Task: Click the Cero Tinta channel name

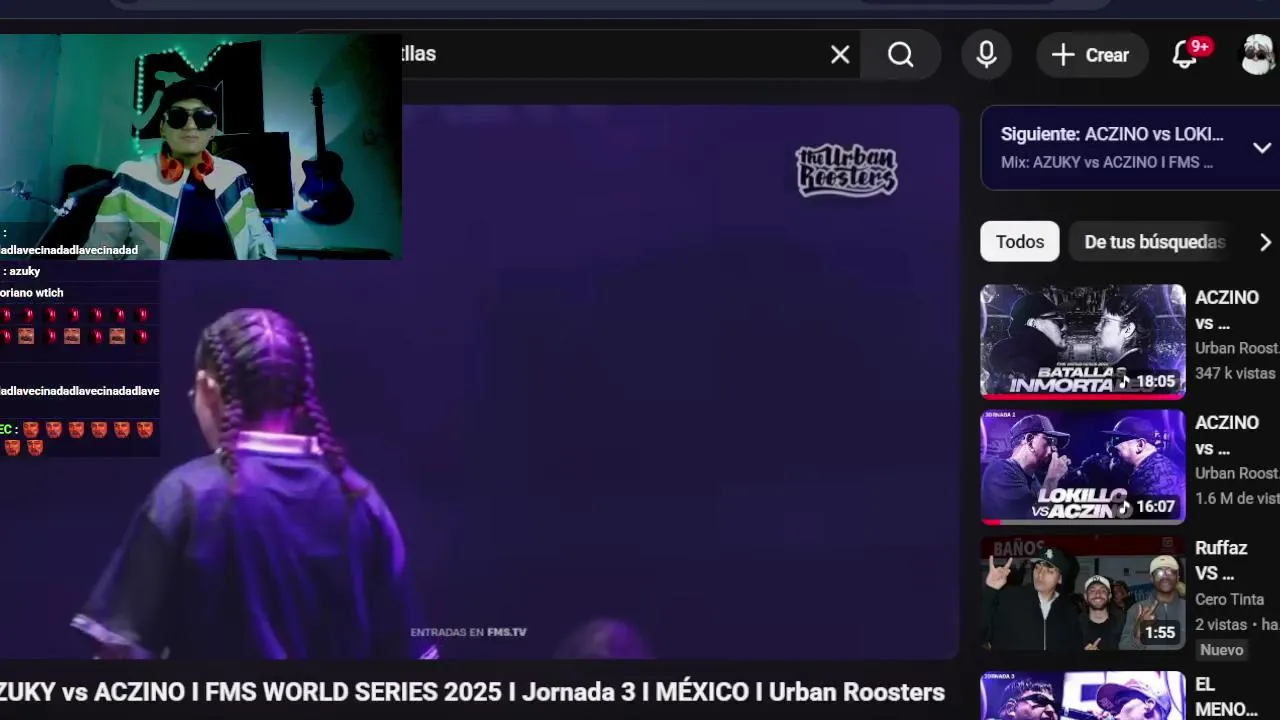Action: click(x=1230, y=599)
